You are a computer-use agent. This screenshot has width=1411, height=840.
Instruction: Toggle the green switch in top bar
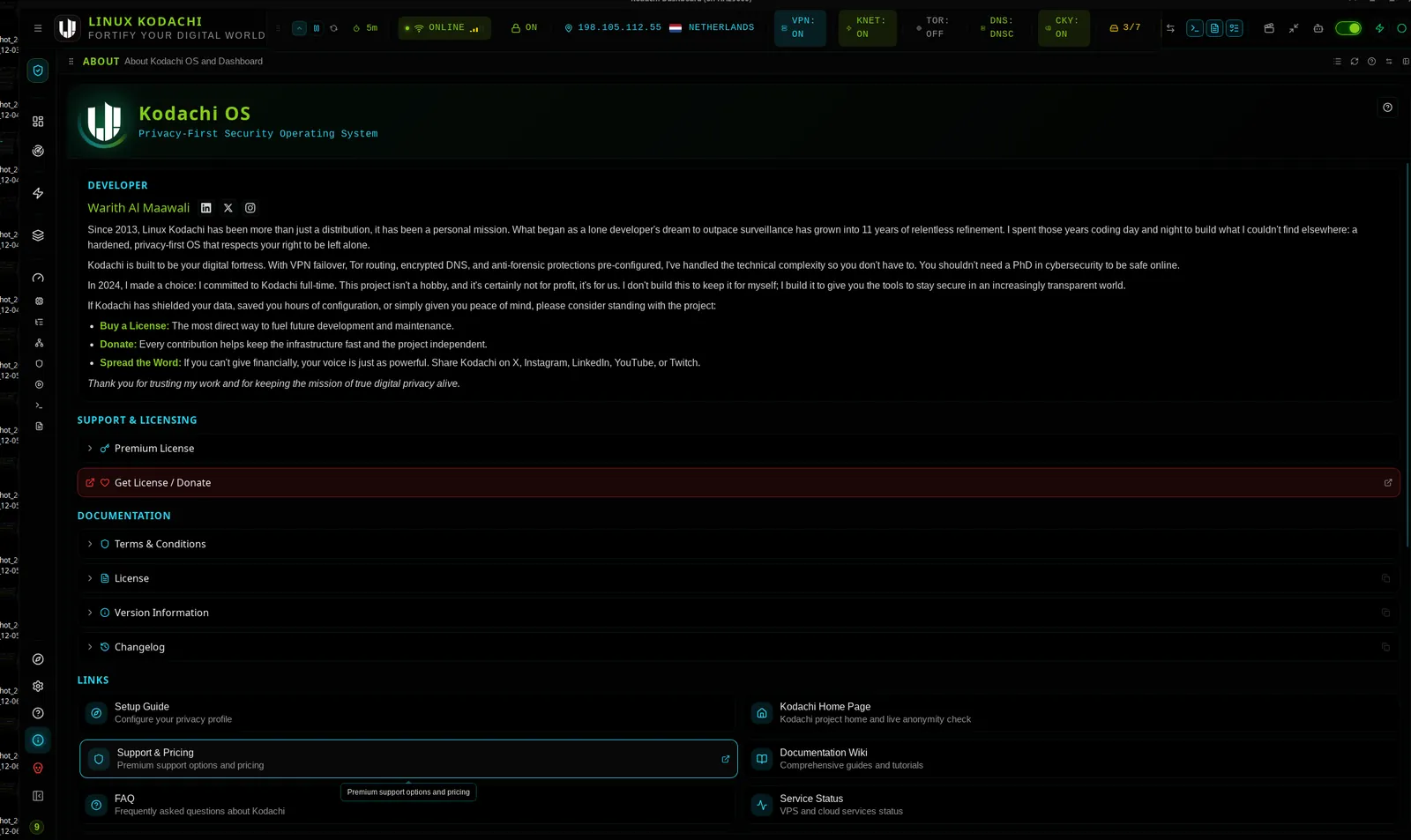point(1348,28)
